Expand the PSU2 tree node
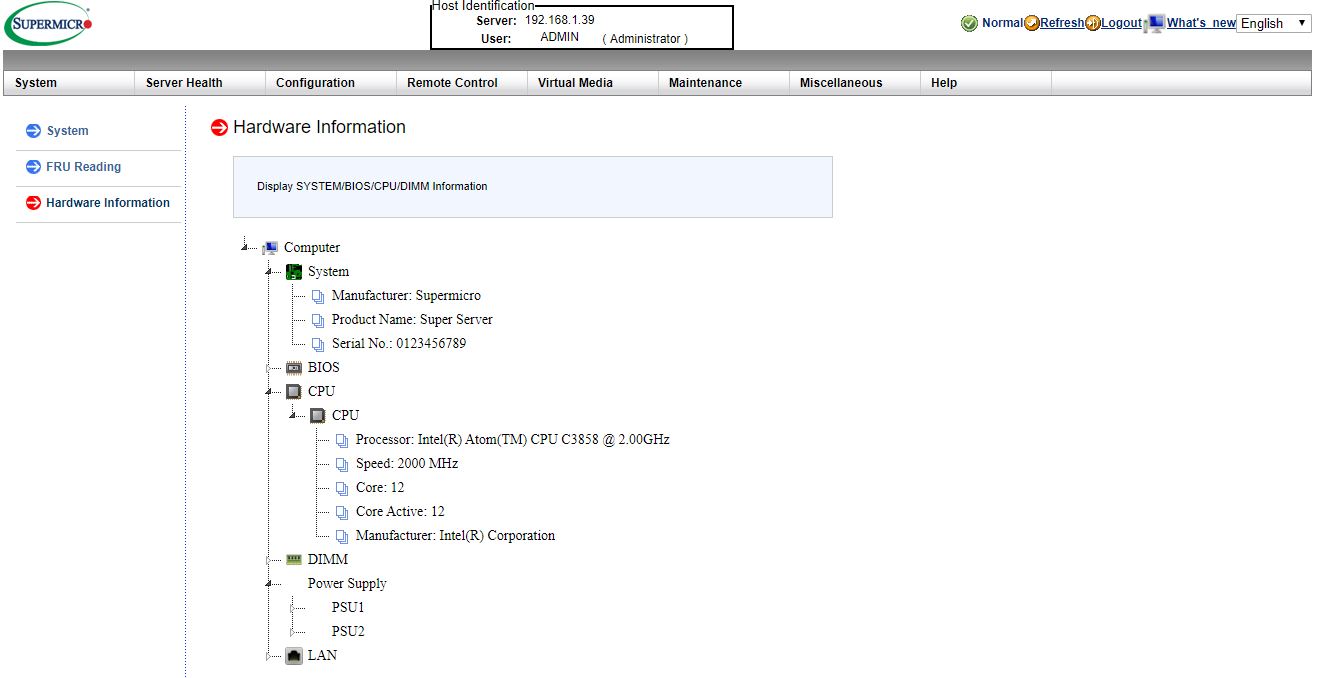Image resolution: width=1321 pixels, height=678 pixels. pyautogui.click(x=293, y=632)
